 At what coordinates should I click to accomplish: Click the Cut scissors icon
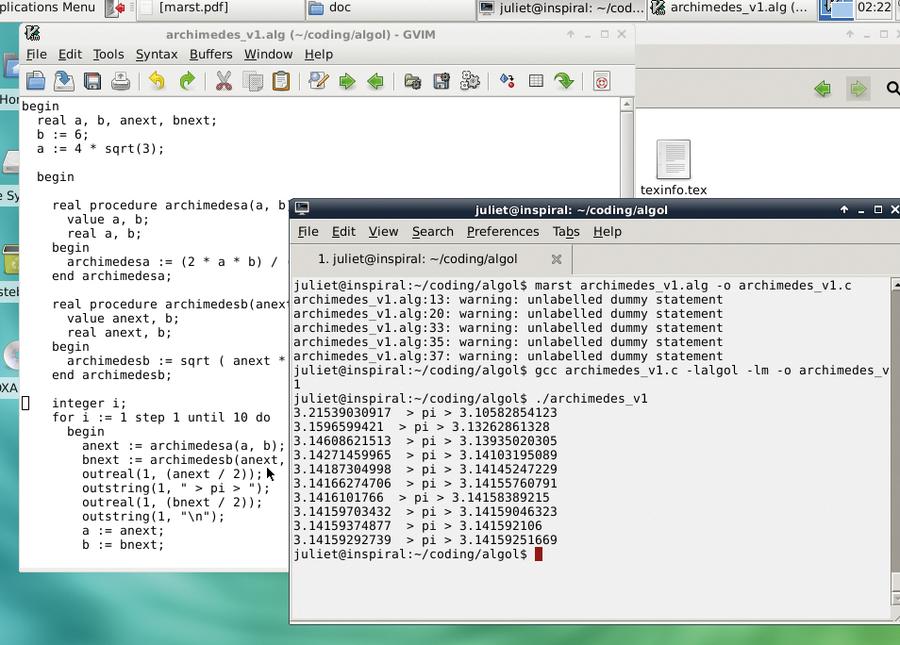click(224, 81)
